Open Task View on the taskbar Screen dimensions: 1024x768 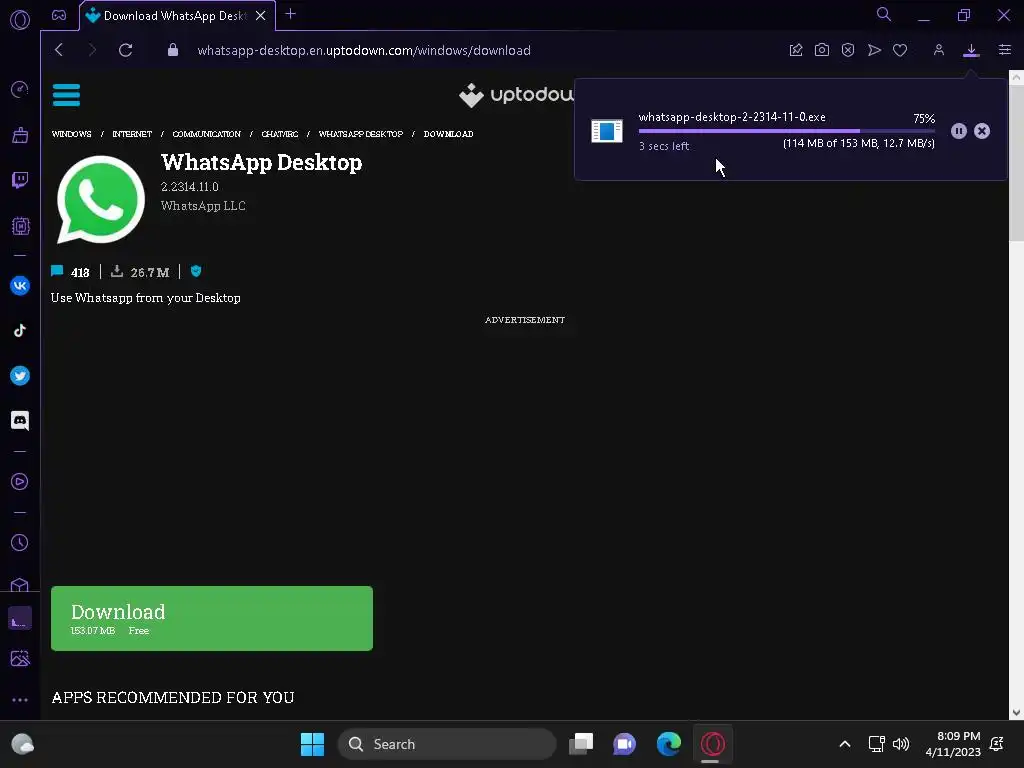click(581, 744)
